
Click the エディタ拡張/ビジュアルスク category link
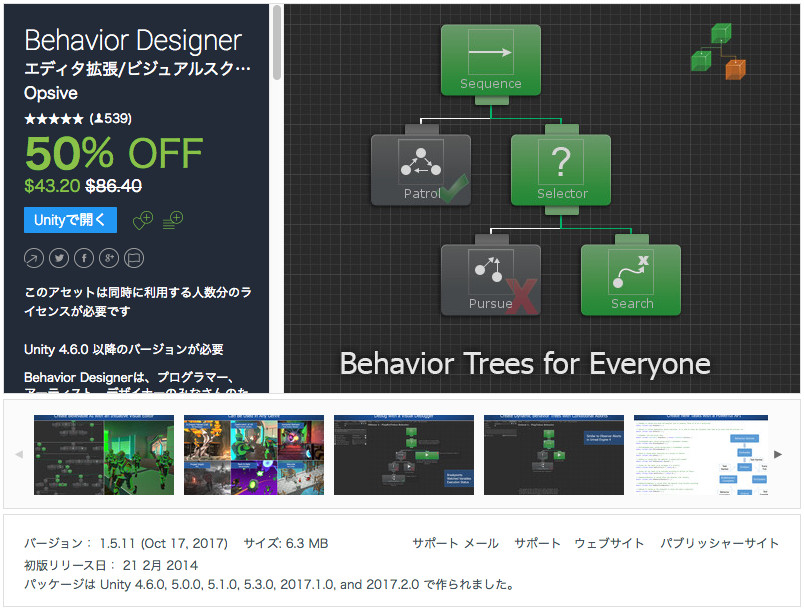pyautogui.click(x=137, y=68)
